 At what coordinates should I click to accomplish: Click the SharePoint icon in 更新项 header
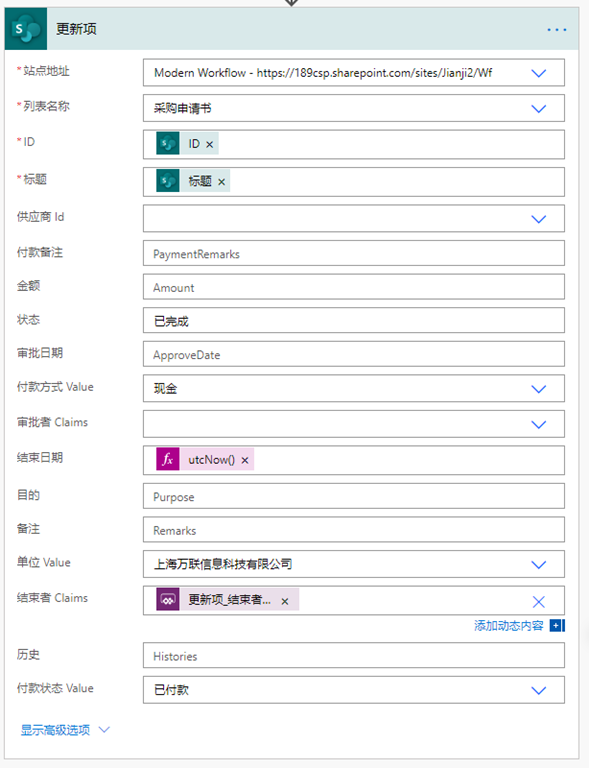(26, 29)
